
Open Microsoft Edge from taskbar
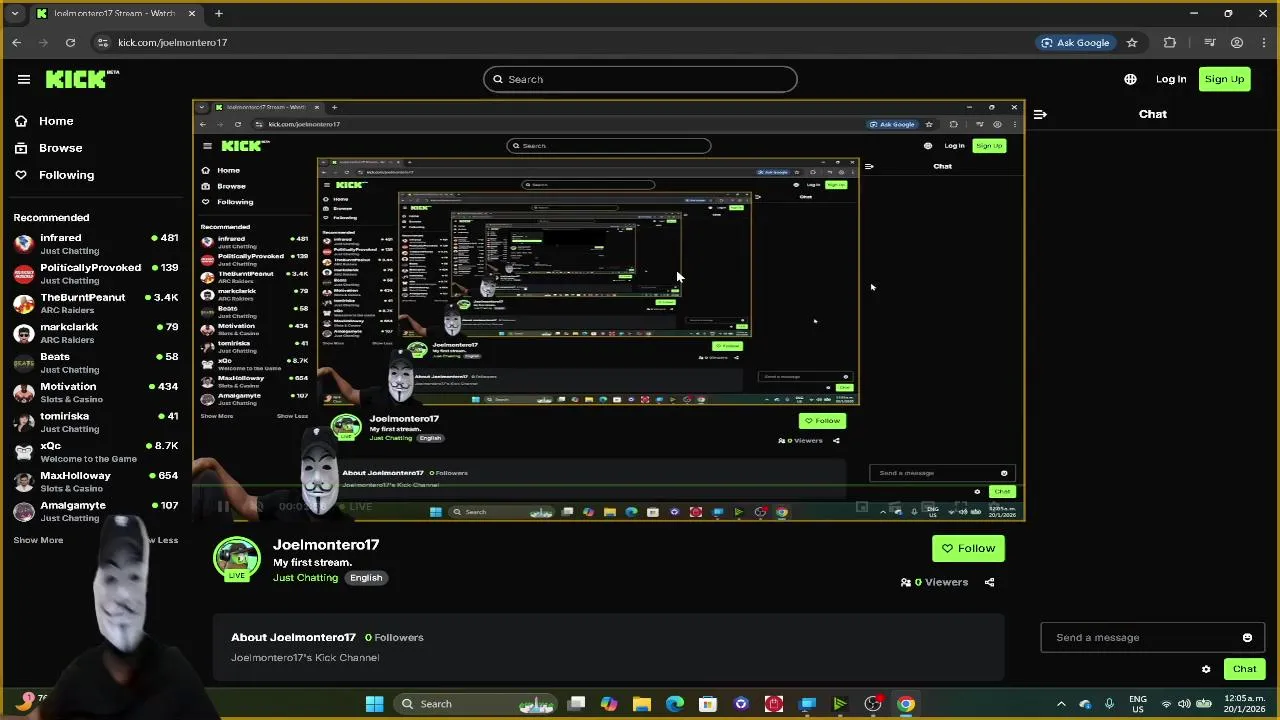click(675, 704)
